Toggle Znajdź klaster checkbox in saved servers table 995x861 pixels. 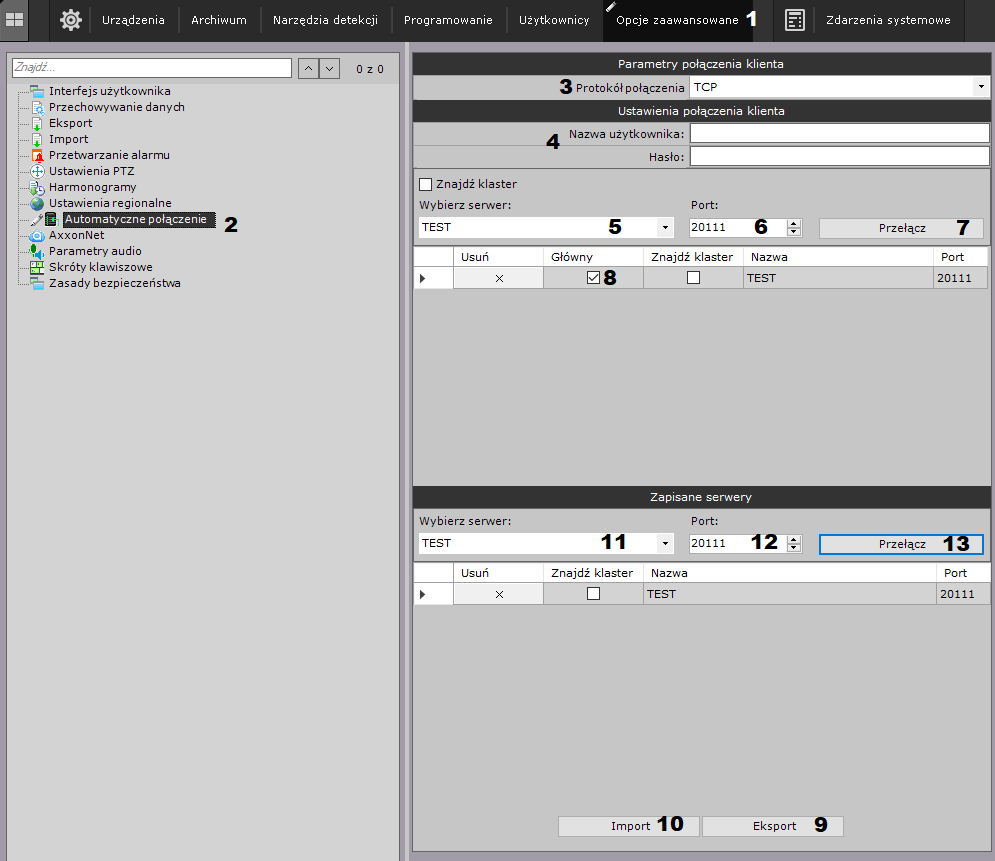point(593,593)
